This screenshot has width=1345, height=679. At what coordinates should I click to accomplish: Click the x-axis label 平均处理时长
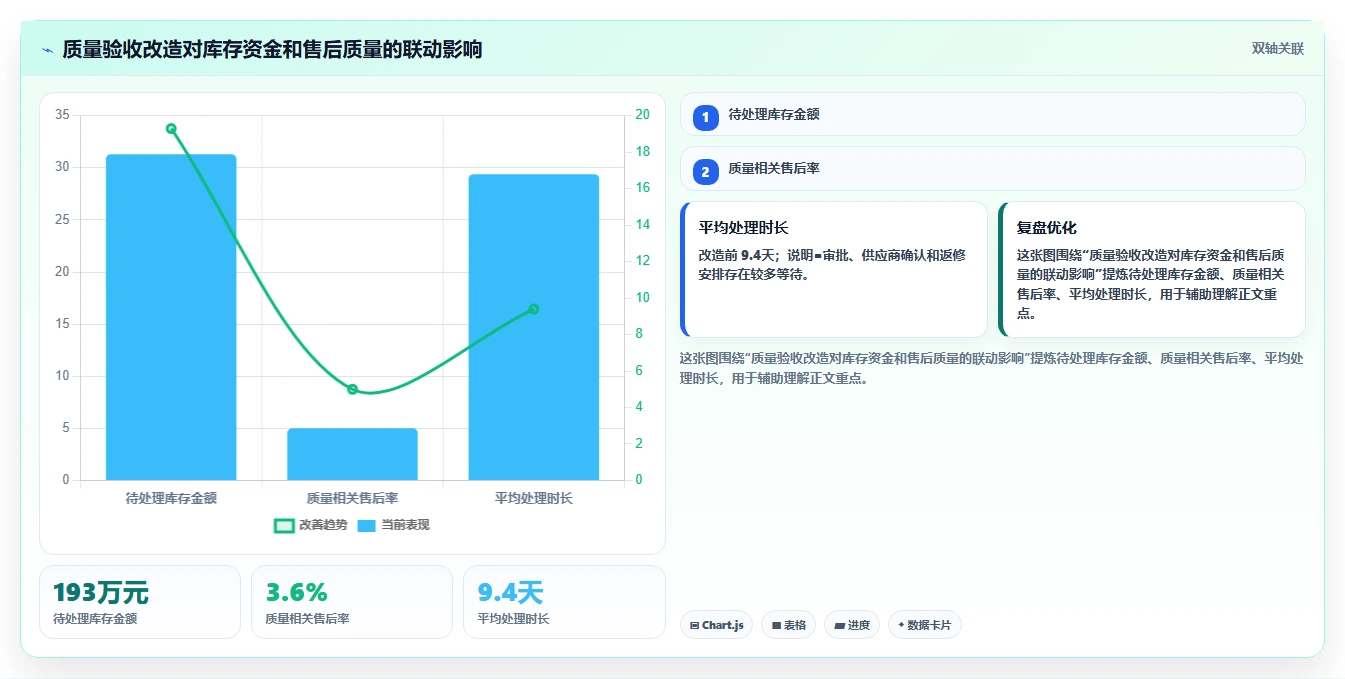tap(533, 497)
